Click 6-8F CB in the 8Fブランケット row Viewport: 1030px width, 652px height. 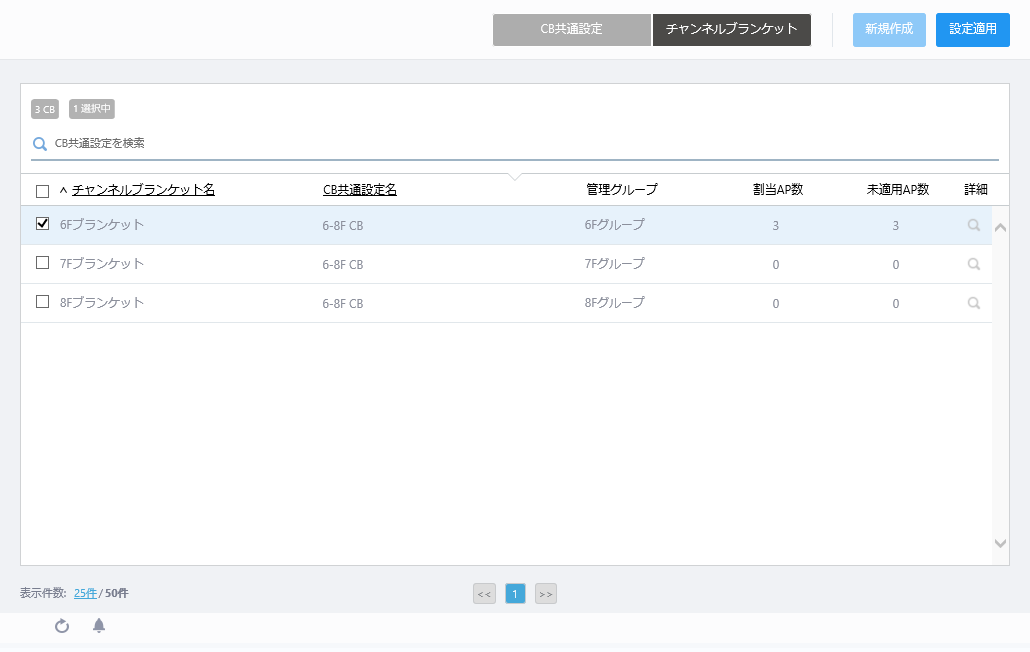pos(343,303)
